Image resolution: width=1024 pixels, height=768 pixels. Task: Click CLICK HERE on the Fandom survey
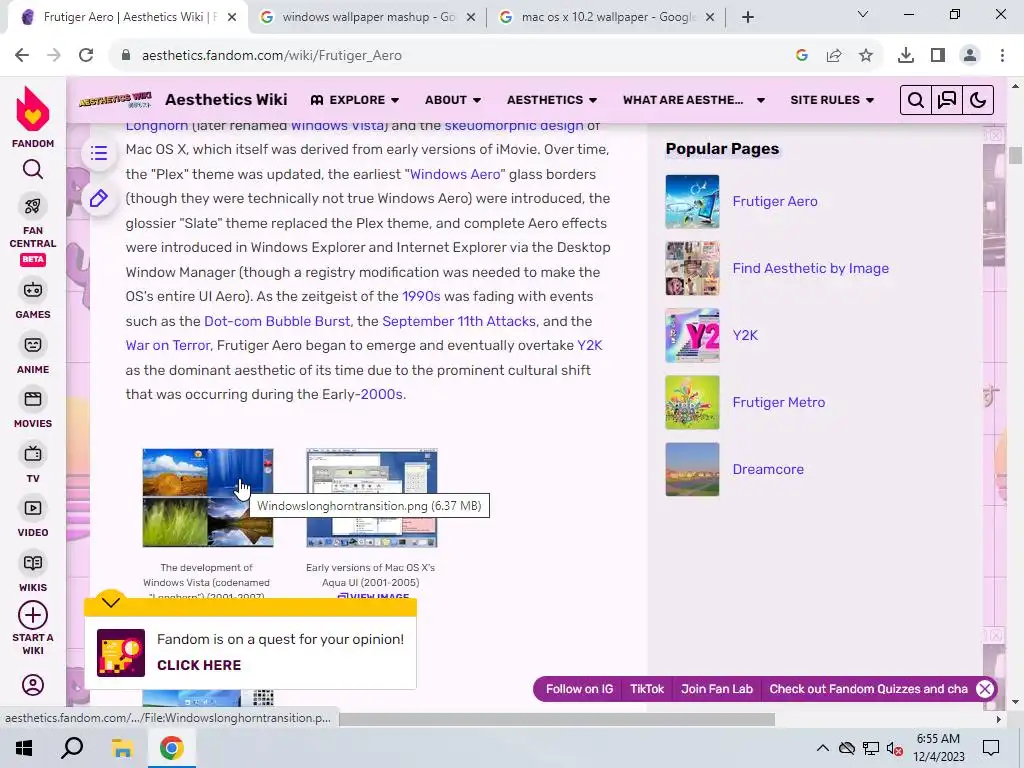pos(199,665)
